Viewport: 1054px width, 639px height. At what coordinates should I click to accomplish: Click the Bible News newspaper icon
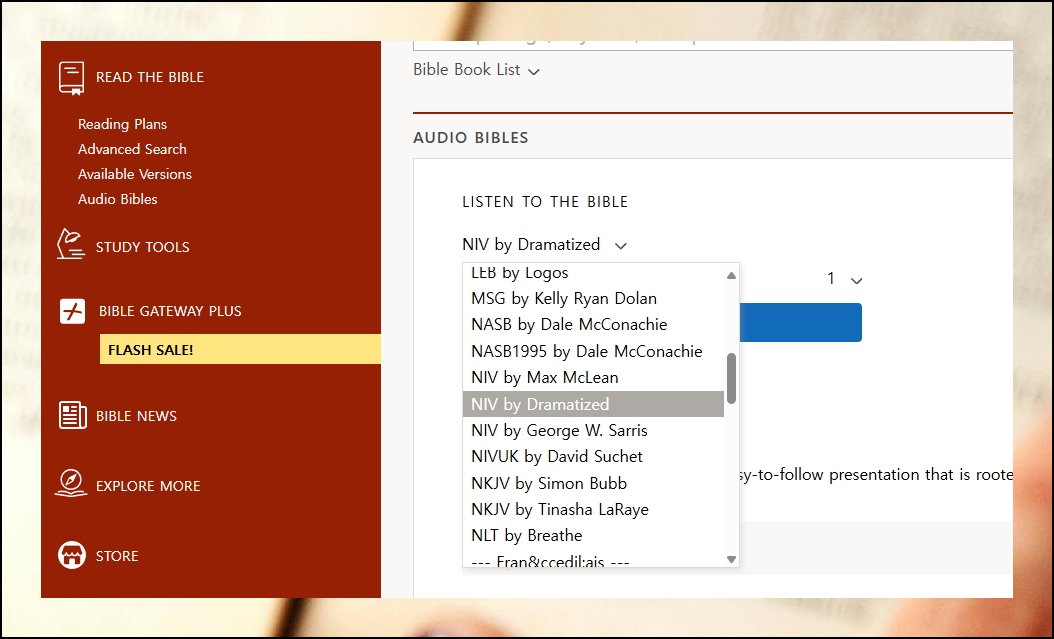click(72, 415)
